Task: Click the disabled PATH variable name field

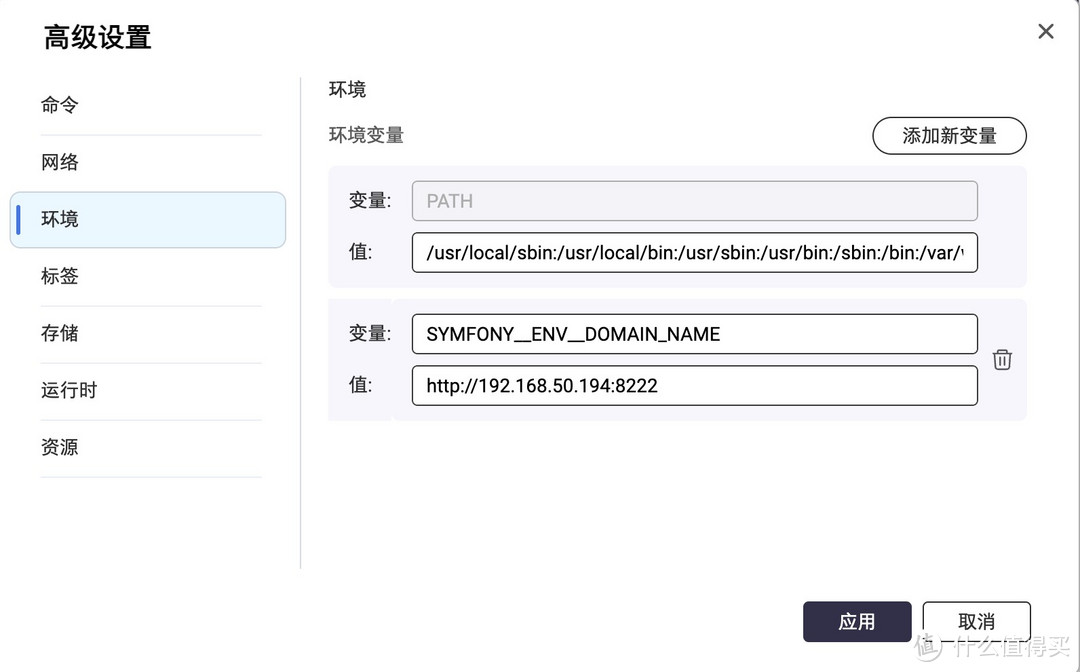Action: click(694, 201)
